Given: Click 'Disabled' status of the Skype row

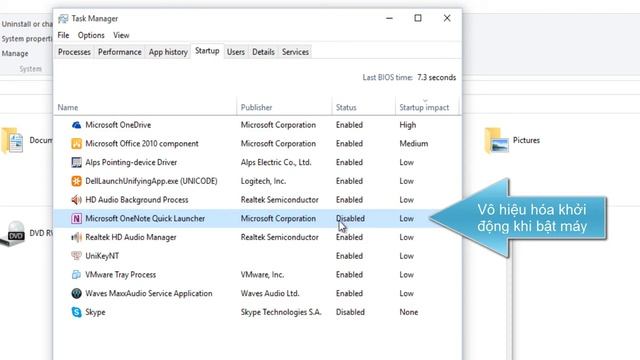Looking at the screenshot, I should [x=350, y=312].
